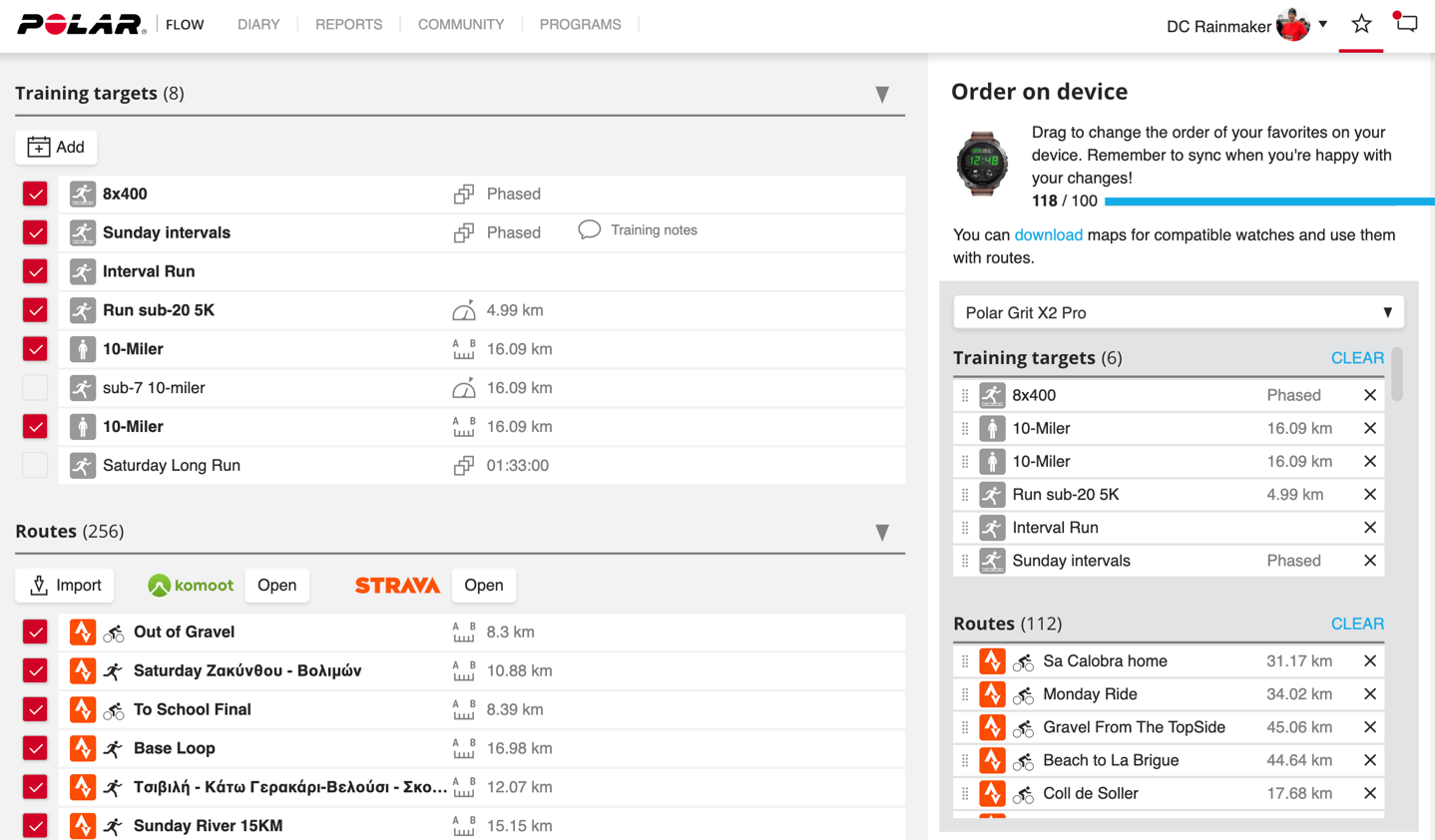
Task: Check the Saturday Long Run checkbox
Action: click(x=35, y=466)
